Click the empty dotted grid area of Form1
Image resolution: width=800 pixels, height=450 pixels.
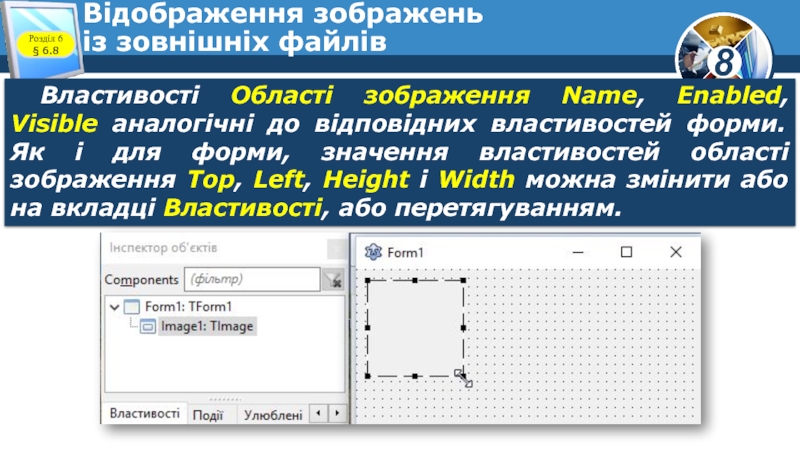tap(580, 350)
